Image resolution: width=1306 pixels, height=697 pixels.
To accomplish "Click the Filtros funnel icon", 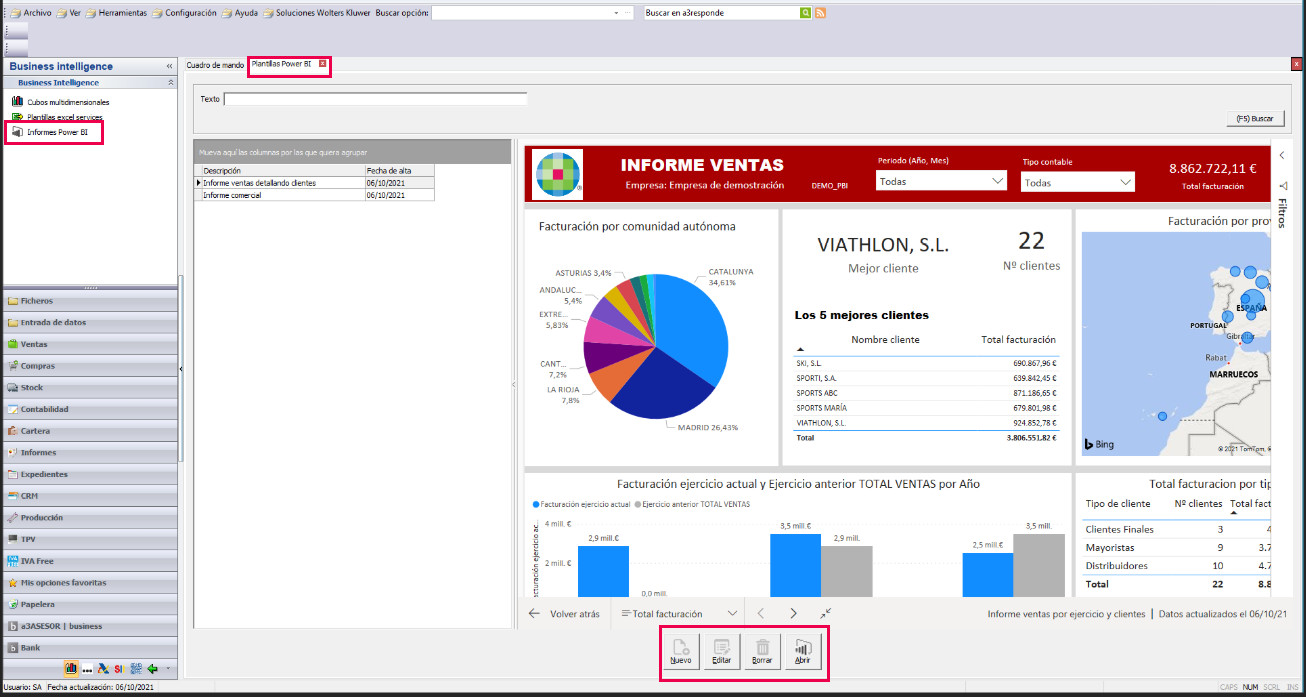I will pos(1283,187).
